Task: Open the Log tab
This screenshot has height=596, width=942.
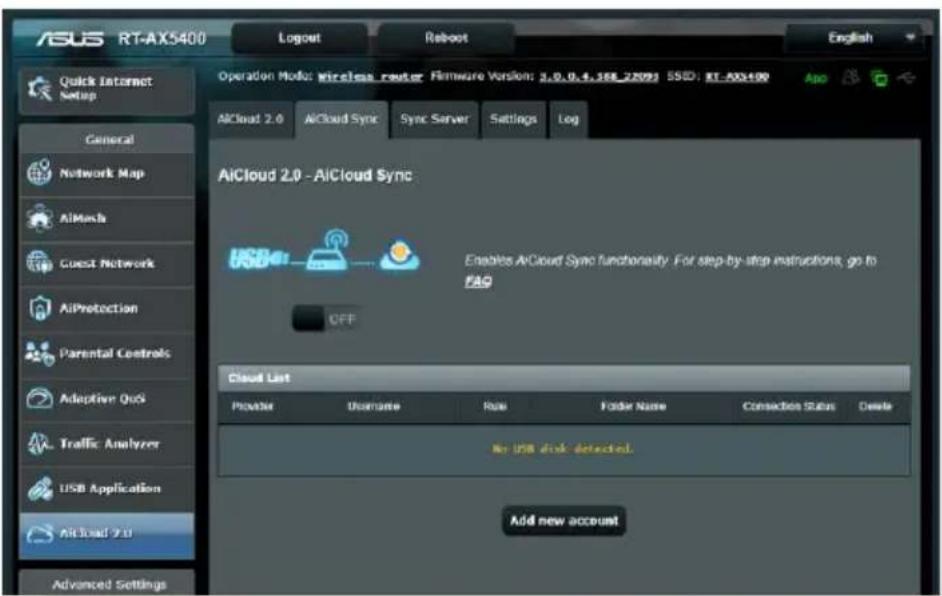Action: point(568,119)
